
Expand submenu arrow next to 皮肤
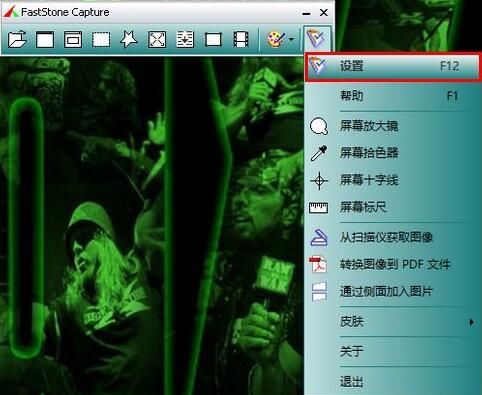click(x=471, y=322)
